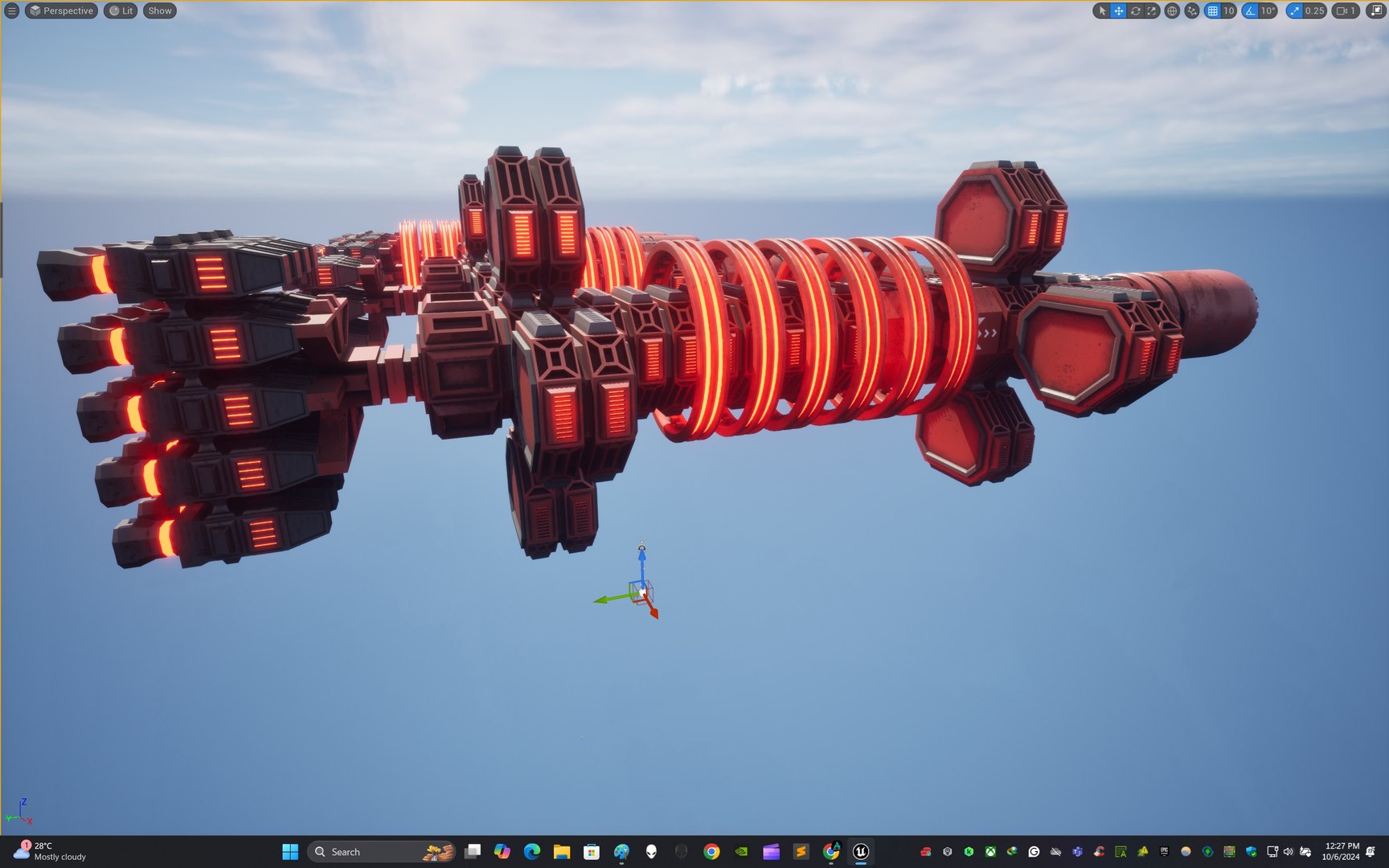Open the NVIDIA app from taskbar

741,851
